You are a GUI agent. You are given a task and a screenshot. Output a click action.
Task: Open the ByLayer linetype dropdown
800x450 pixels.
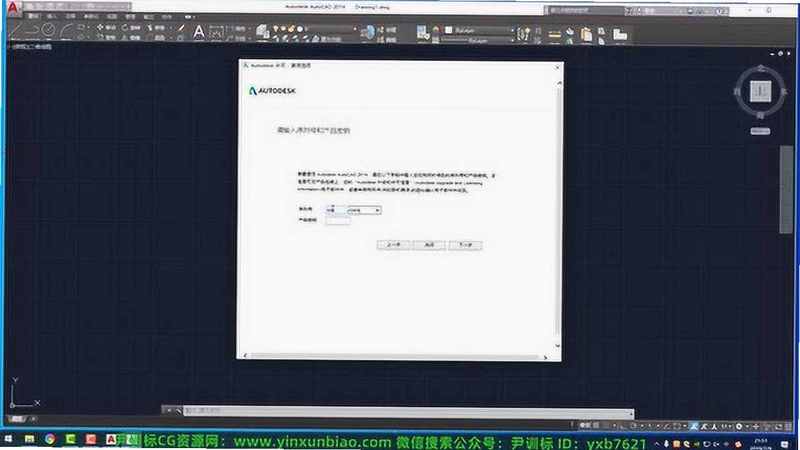point(479,40)
